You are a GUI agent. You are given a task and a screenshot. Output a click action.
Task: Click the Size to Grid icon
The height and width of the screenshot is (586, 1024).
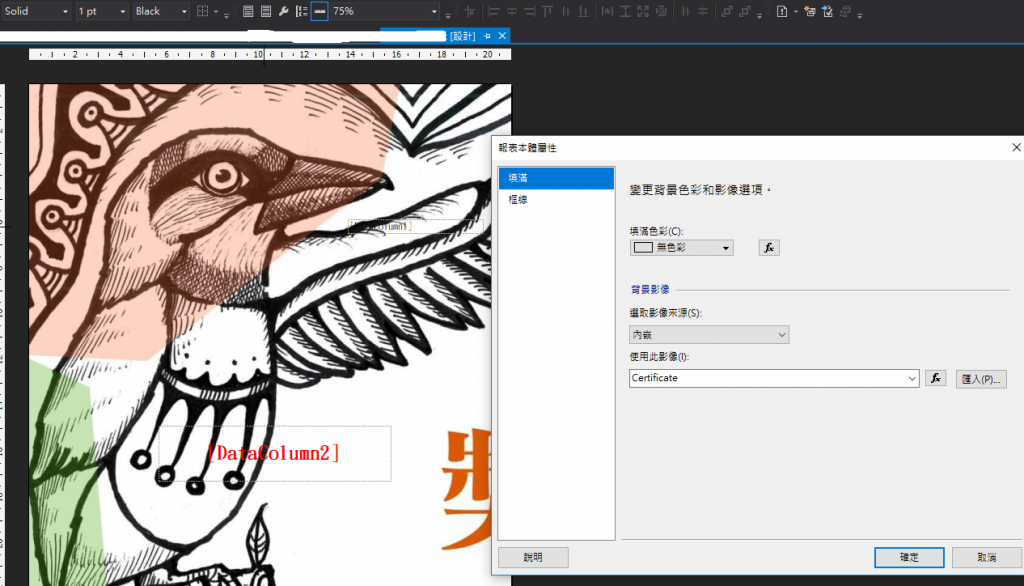pyautogui.click(x=661, y=11)
